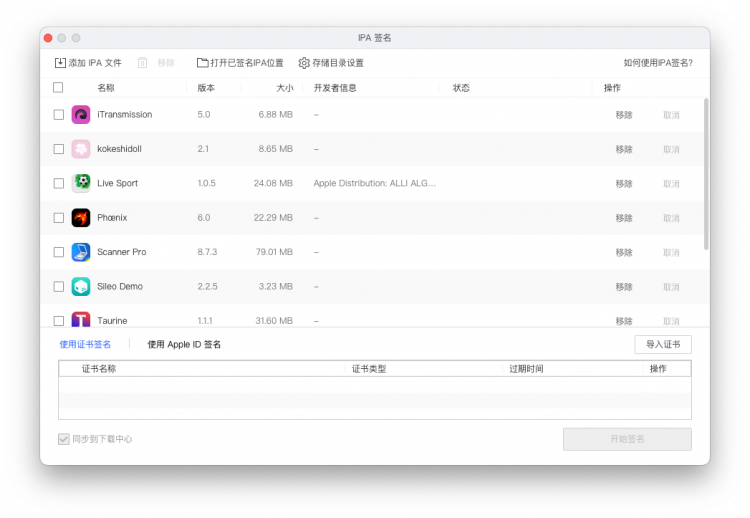This screenshot has height=518, width=750.
Task: Click the 开发者信息 column header
Action: tap(335, 88)
